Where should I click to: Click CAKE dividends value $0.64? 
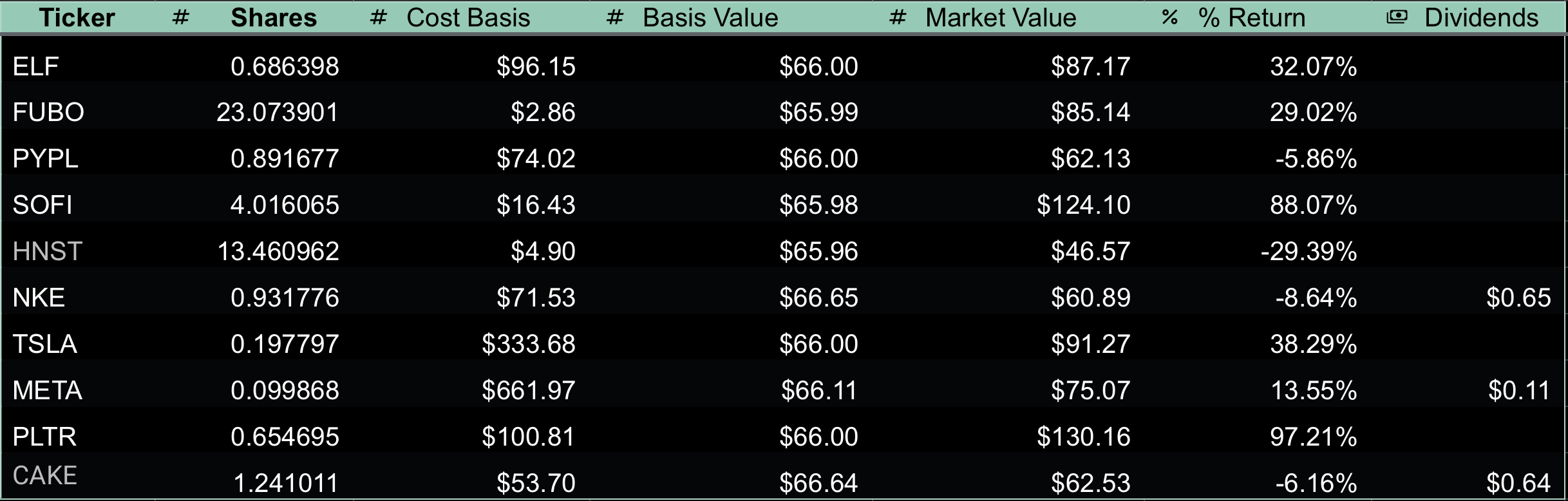[x=1518, y=483]
